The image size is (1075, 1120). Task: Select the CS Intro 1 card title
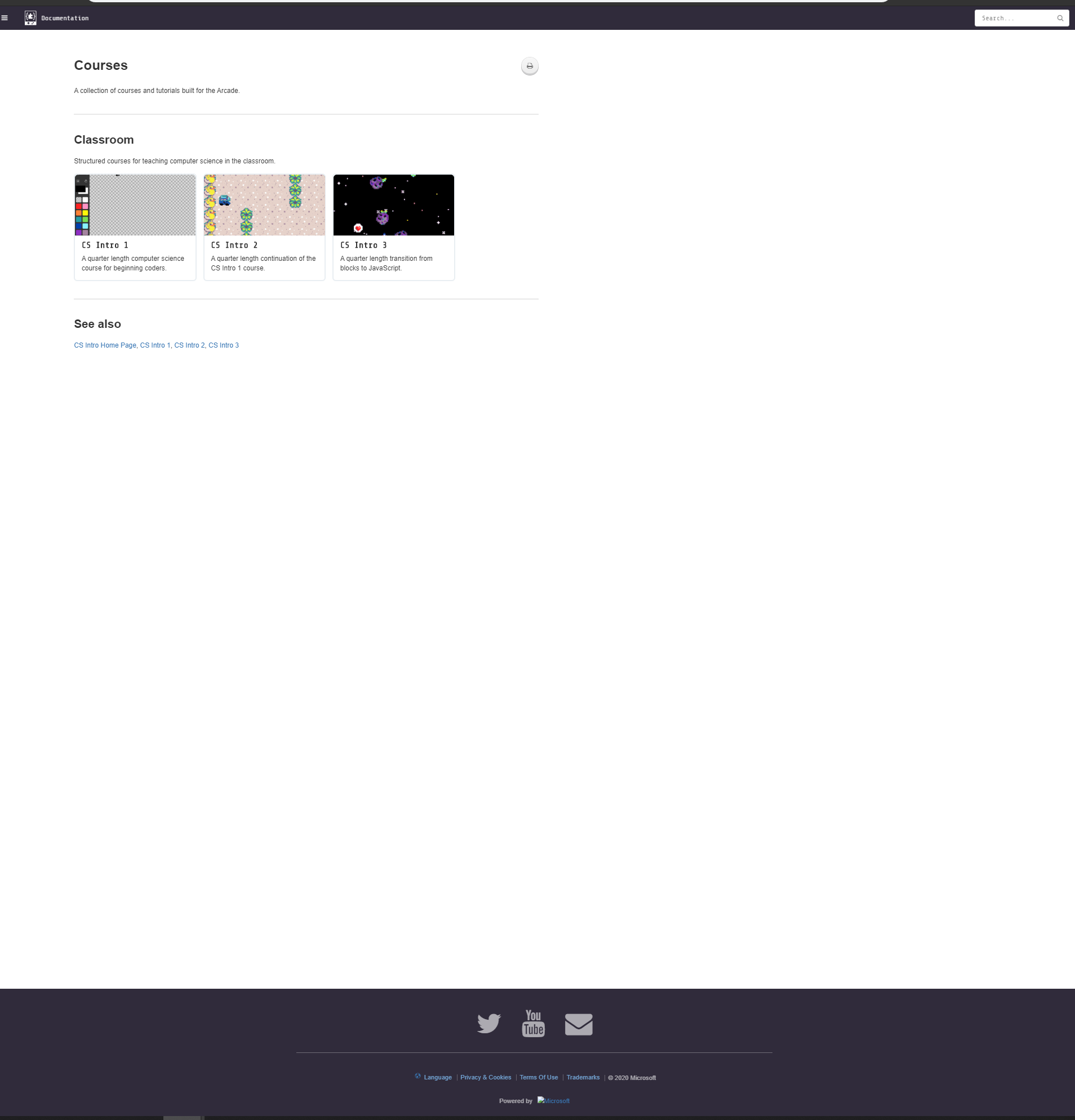click(105, 245)
